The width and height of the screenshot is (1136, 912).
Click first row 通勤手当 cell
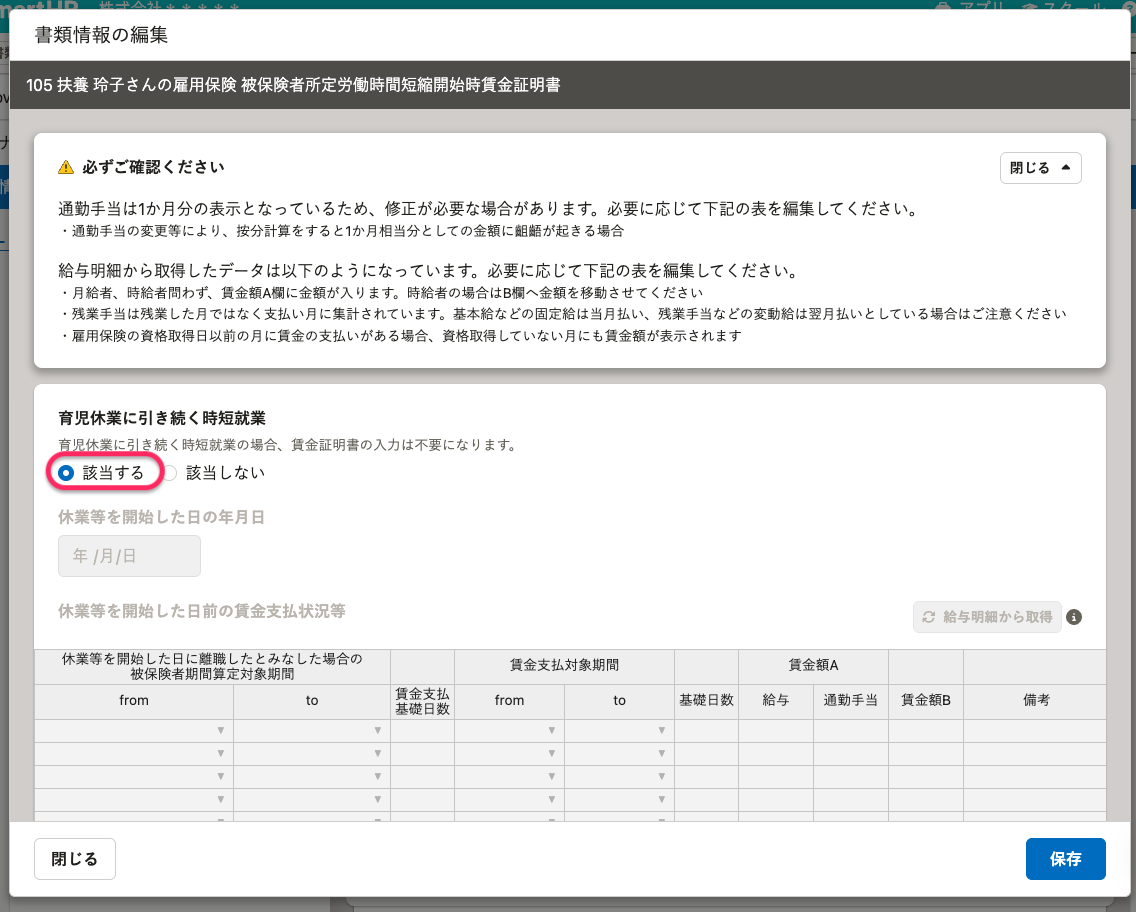coord(850,731)
